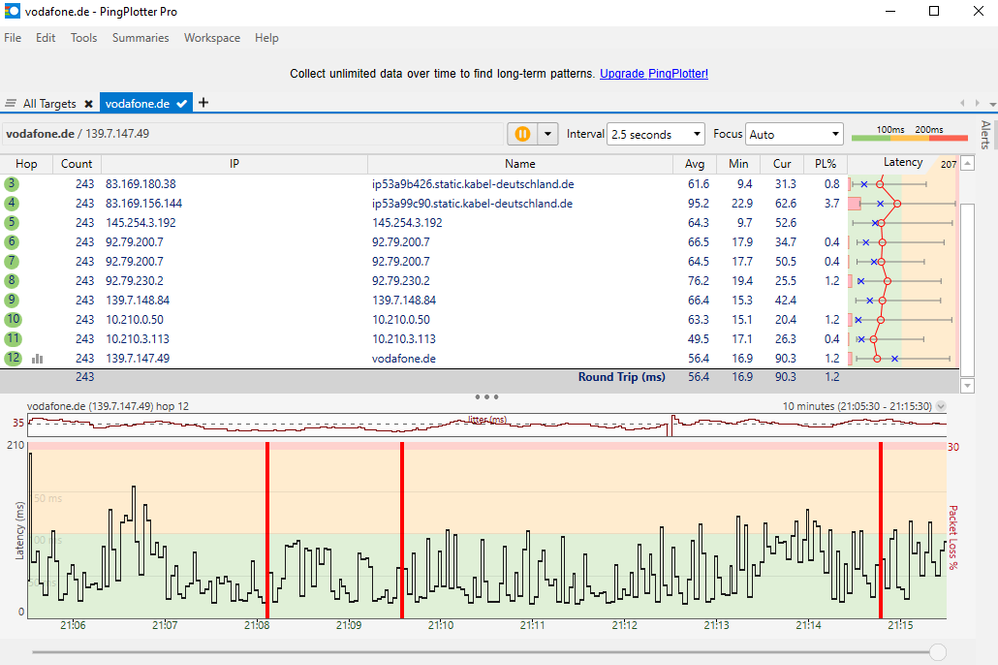Screen dimensions: 998x665
Task: Select hop 8 green circle icon
Action: click(11, 281)
